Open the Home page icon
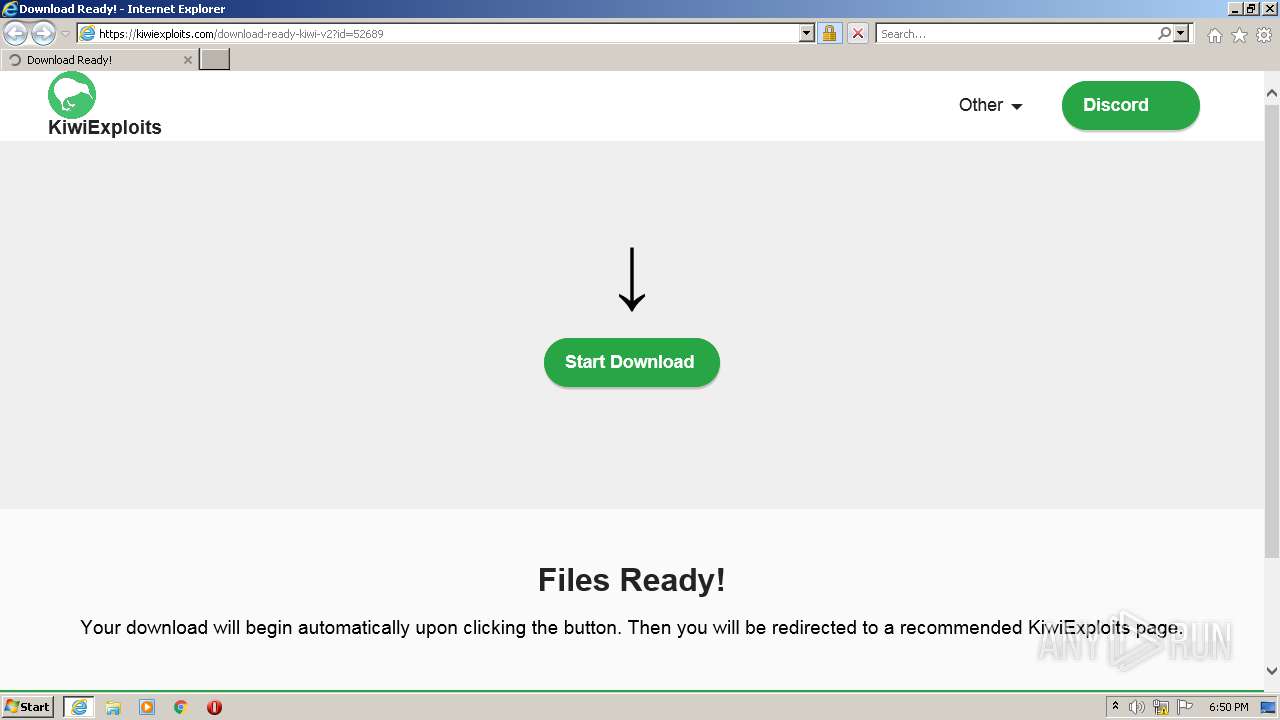This screenshot has height=720, width=1280. pos(1214,35)
